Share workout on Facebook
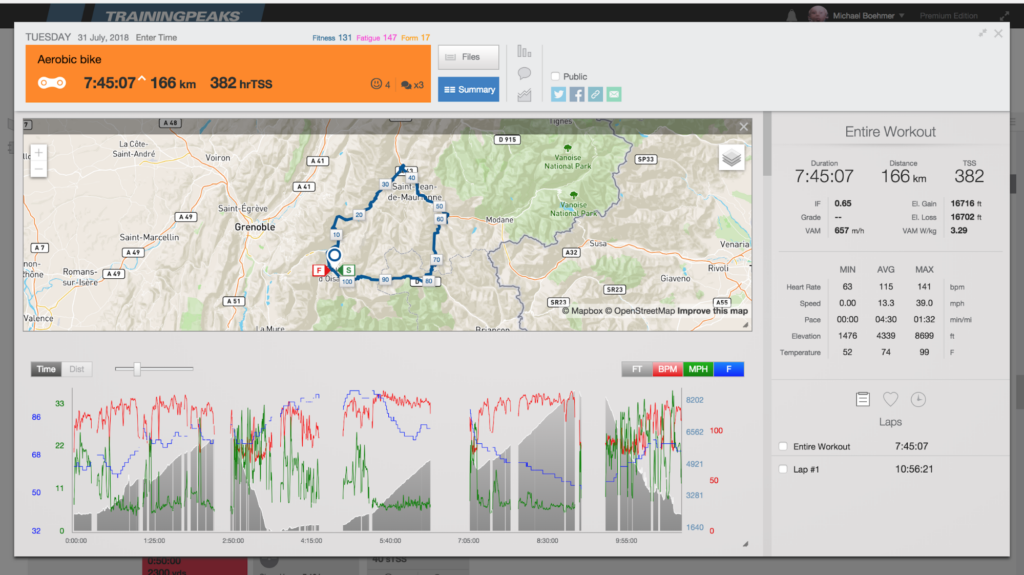The image size is (1024, 575). pyautogui.click(x=577, y=94)
